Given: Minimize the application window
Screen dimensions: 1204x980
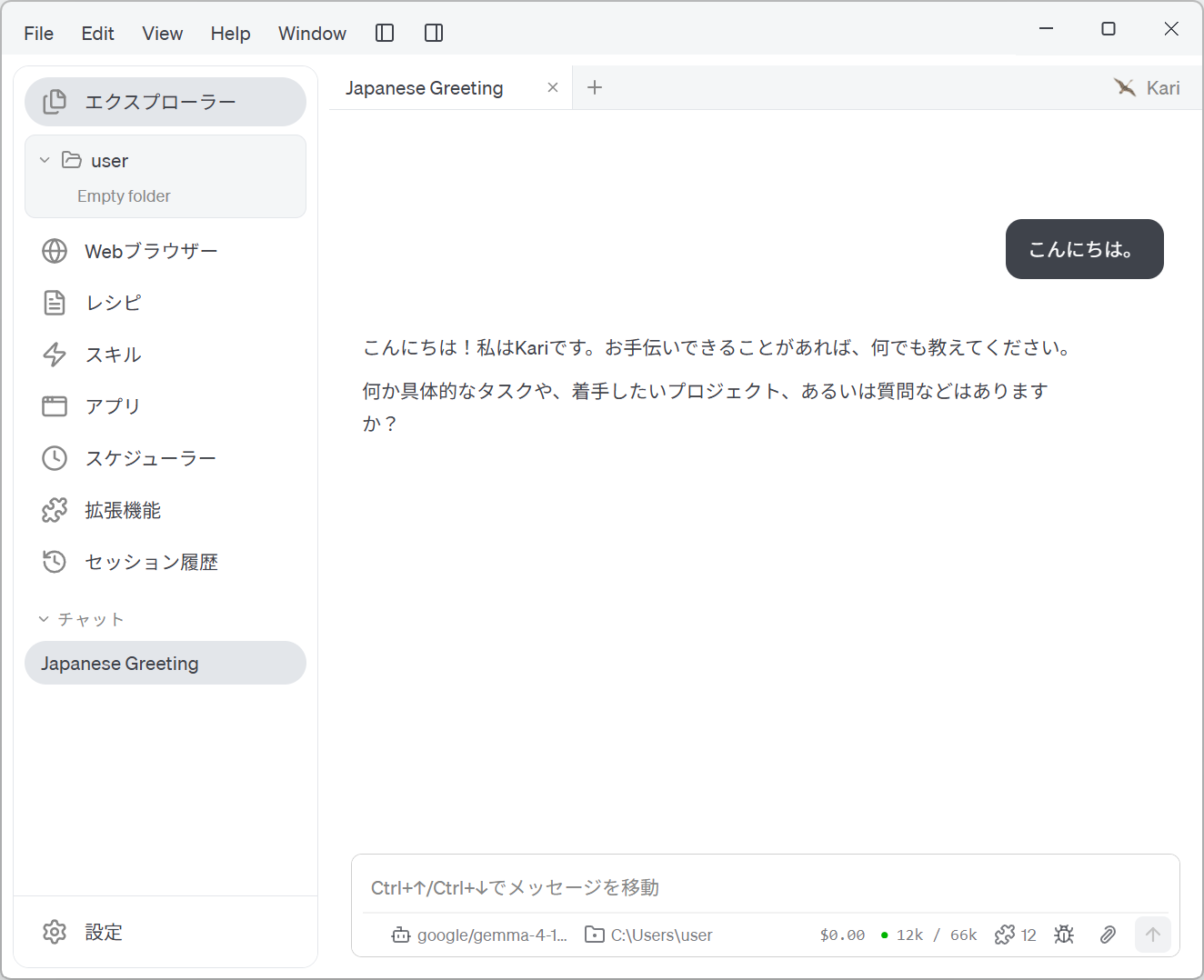Looking at the screenshot, I should tap(1047, 29).
